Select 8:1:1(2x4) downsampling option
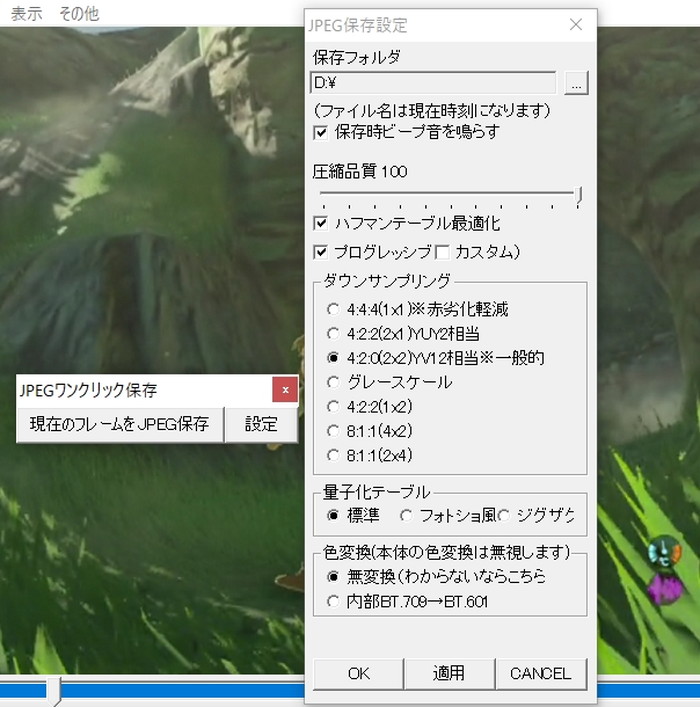This screenshot has width=700, height=707. pos(369,455)
